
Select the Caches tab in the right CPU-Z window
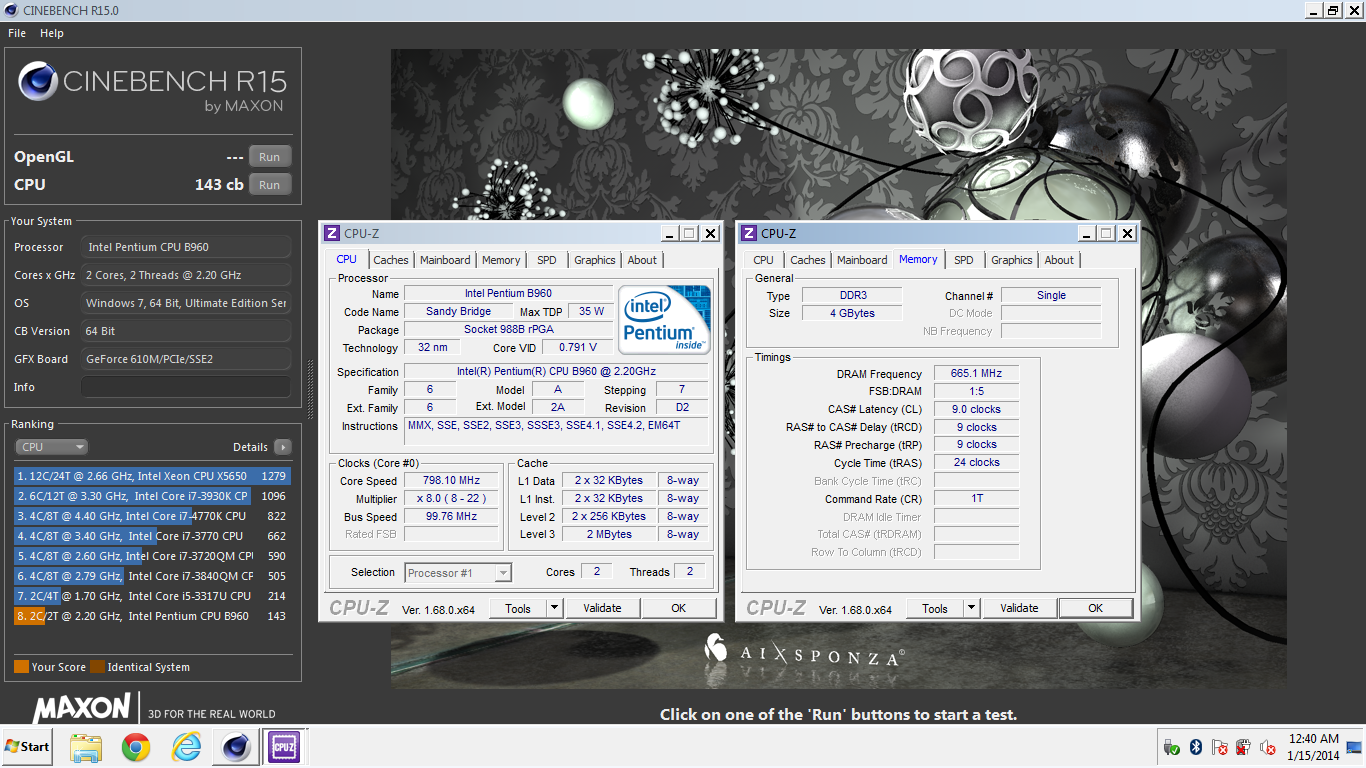coord(808,260)
